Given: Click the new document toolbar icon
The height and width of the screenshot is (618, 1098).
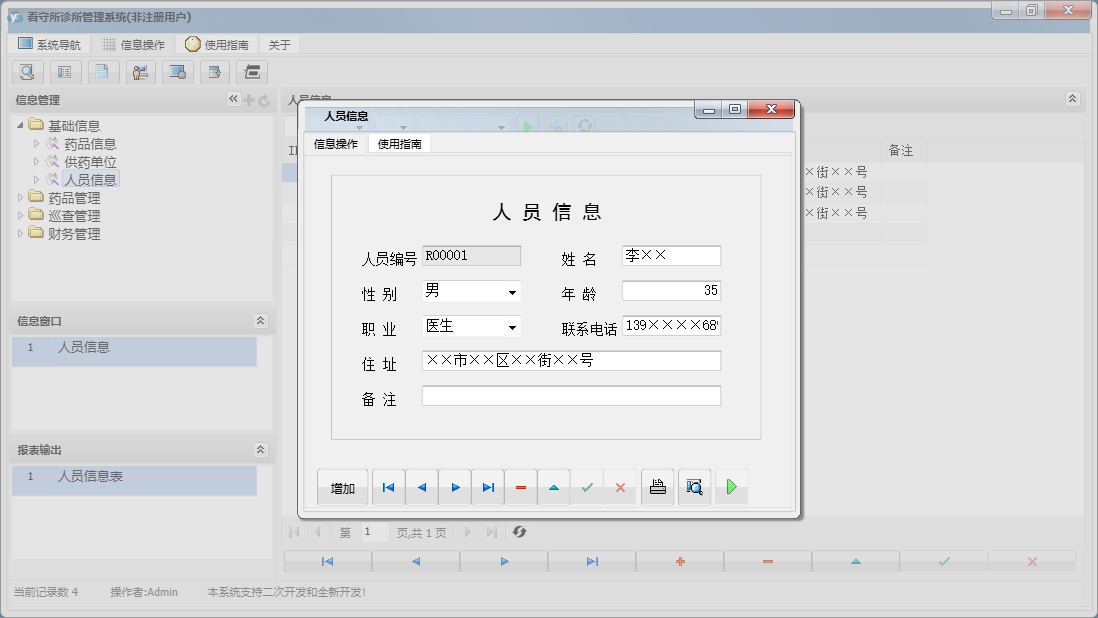Looking at the screenshot, I should (103, 72).
